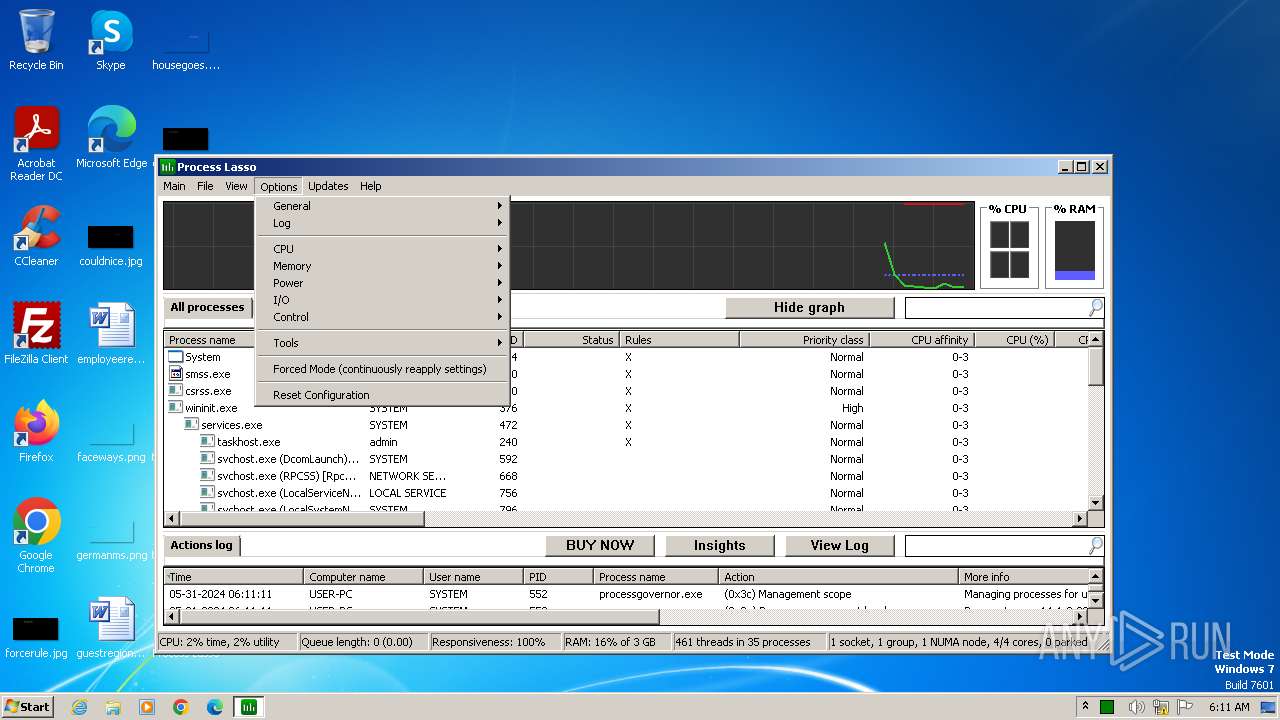Open Chrome from the taskbar
The image size is (1280, 720).
[181, 707]
